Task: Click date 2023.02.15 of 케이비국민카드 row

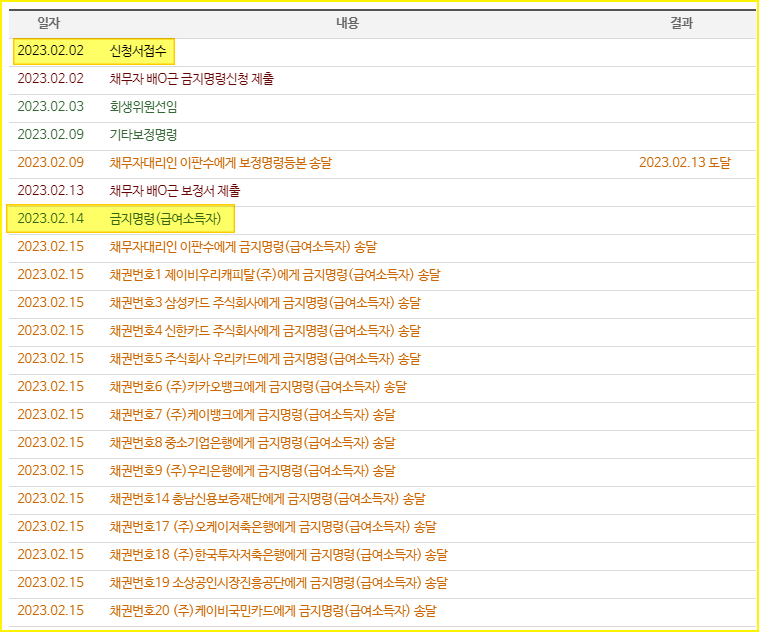Action: [51, 611]
